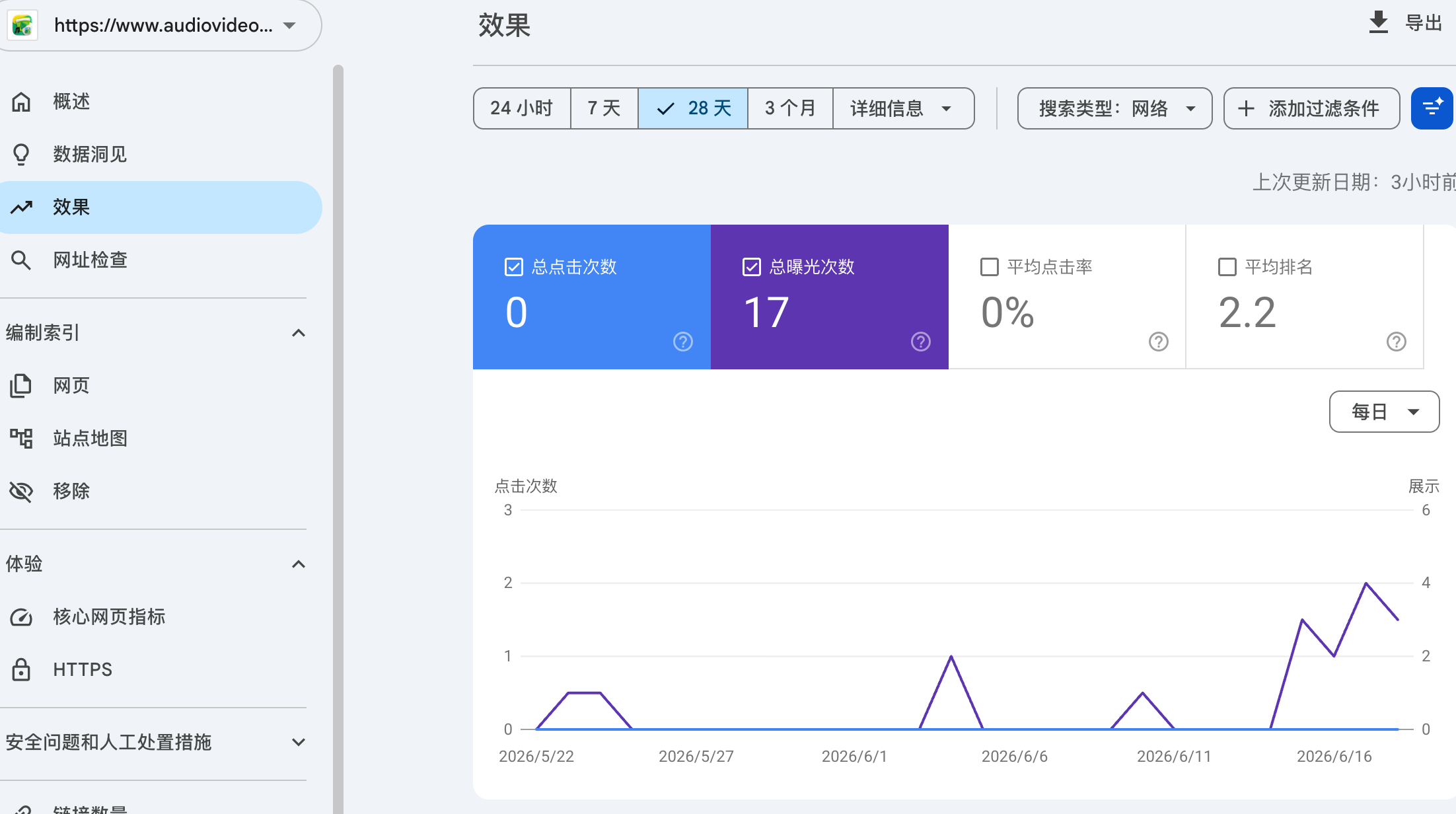The image size is (1456, 814).
Task: Click the plus icon in 添加过滤条件
Action: [x=1246, y=108]
